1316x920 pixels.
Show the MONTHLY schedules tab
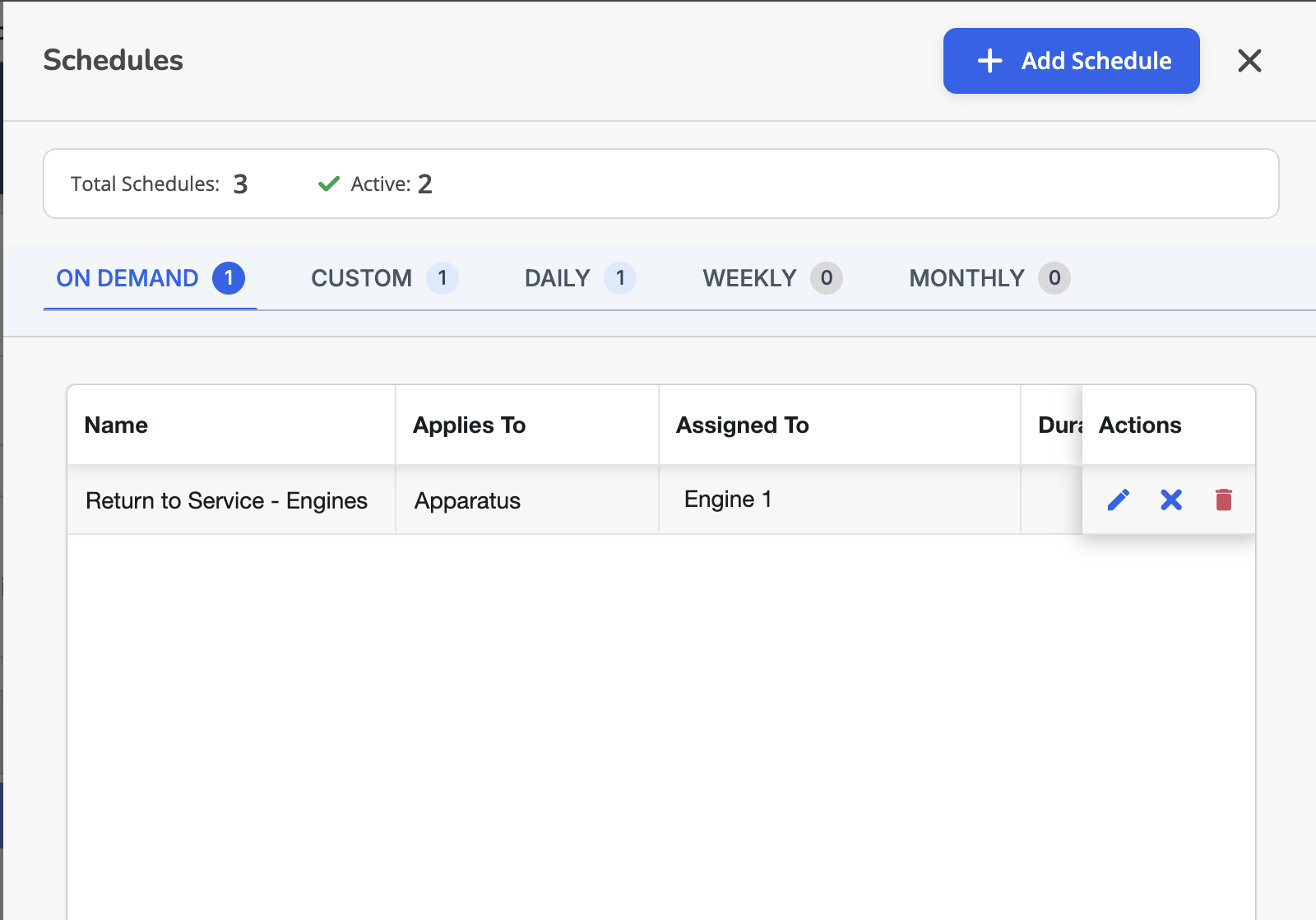click(x=989, y=278)
